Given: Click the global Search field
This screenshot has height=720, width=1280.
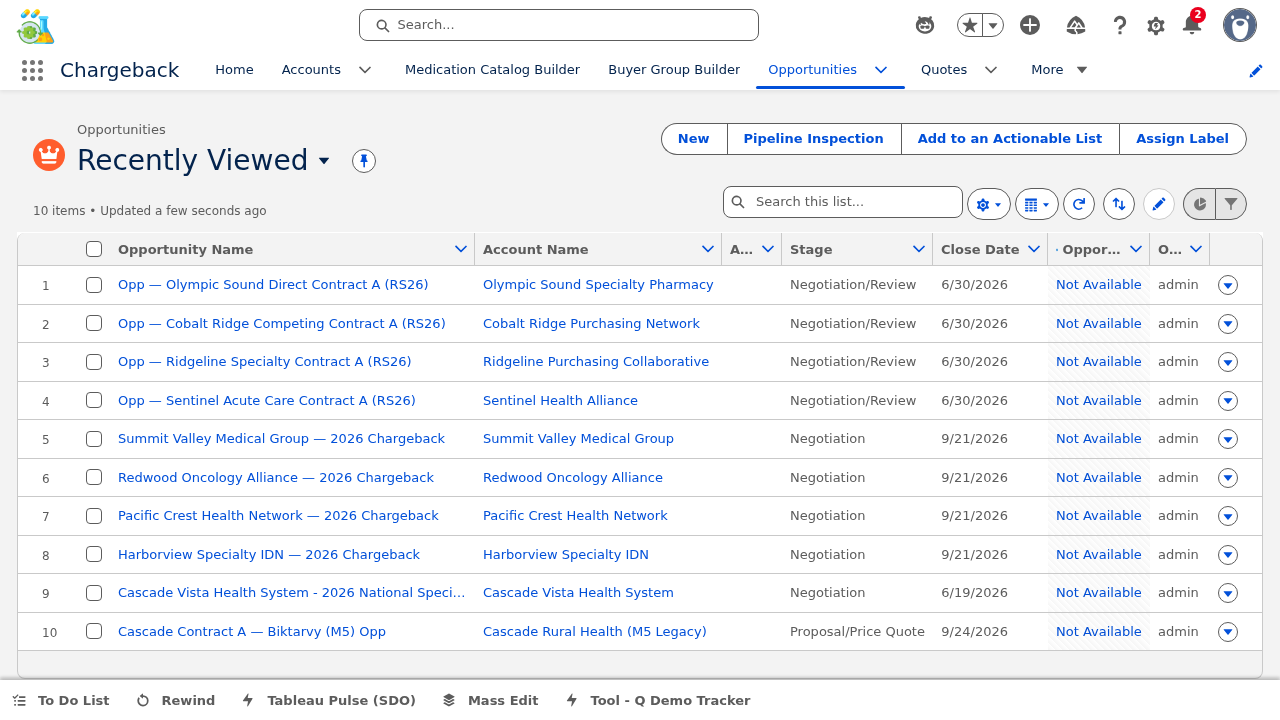Looking at the screenshot, I should coord(559,25).
